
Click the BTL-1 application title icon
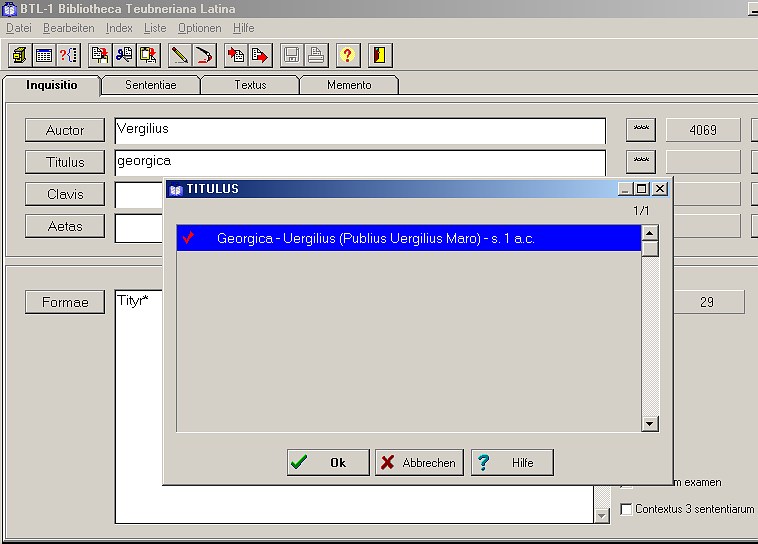[9, 9]
